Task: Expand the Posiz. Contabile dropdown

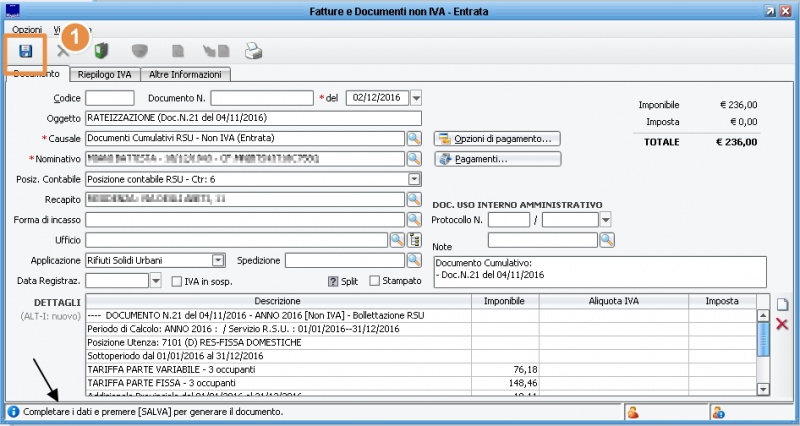Action: (x=414, y=179)
